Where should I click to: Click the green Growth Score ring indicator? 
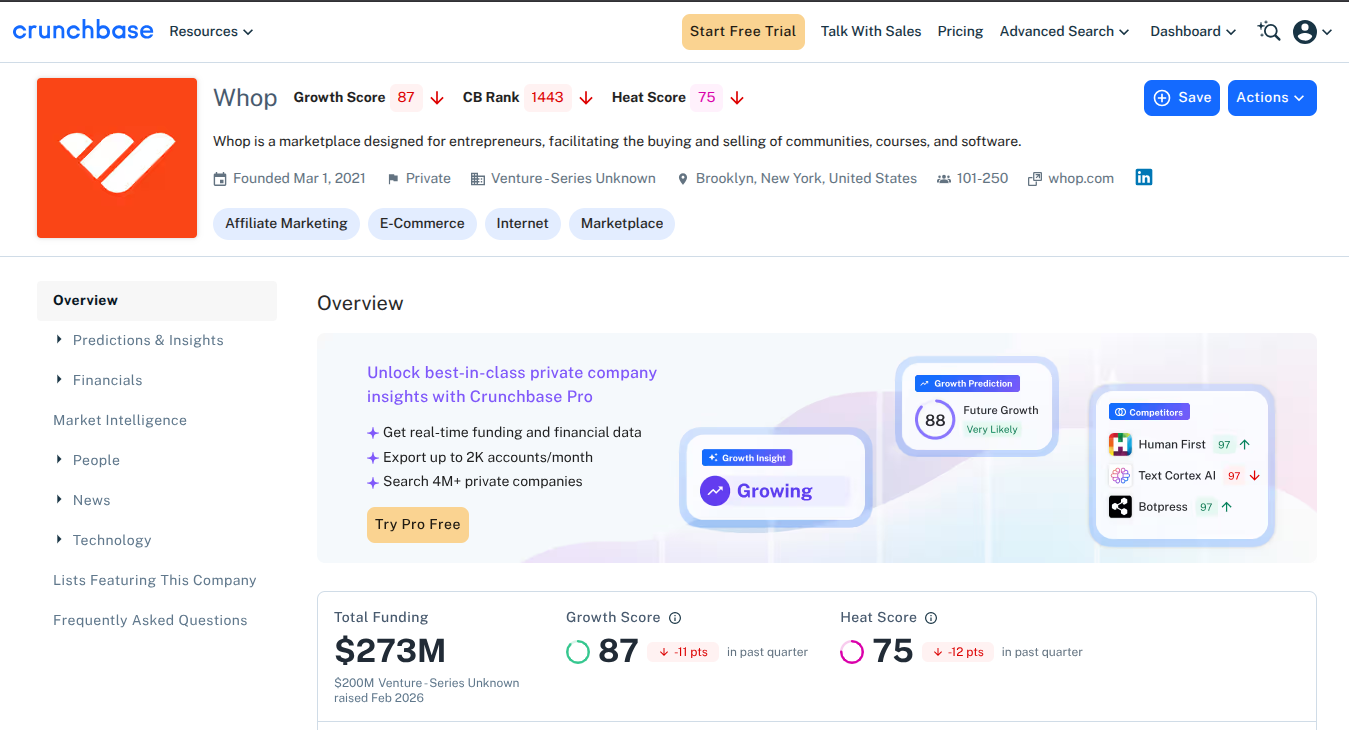click(x=578, y=652)
